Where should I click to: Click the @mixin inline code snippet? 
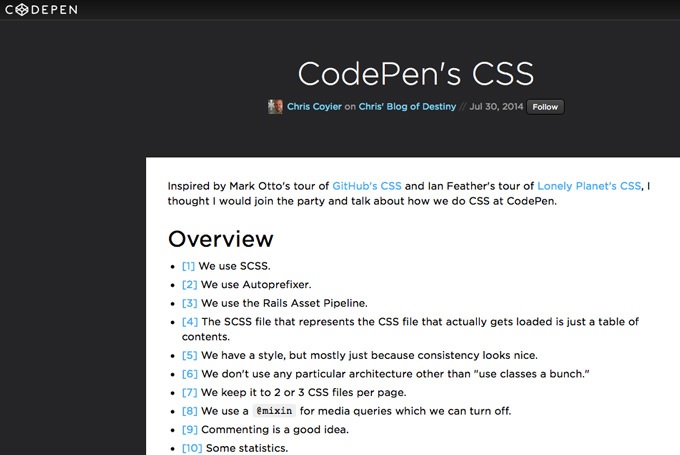tap(274, 411)
